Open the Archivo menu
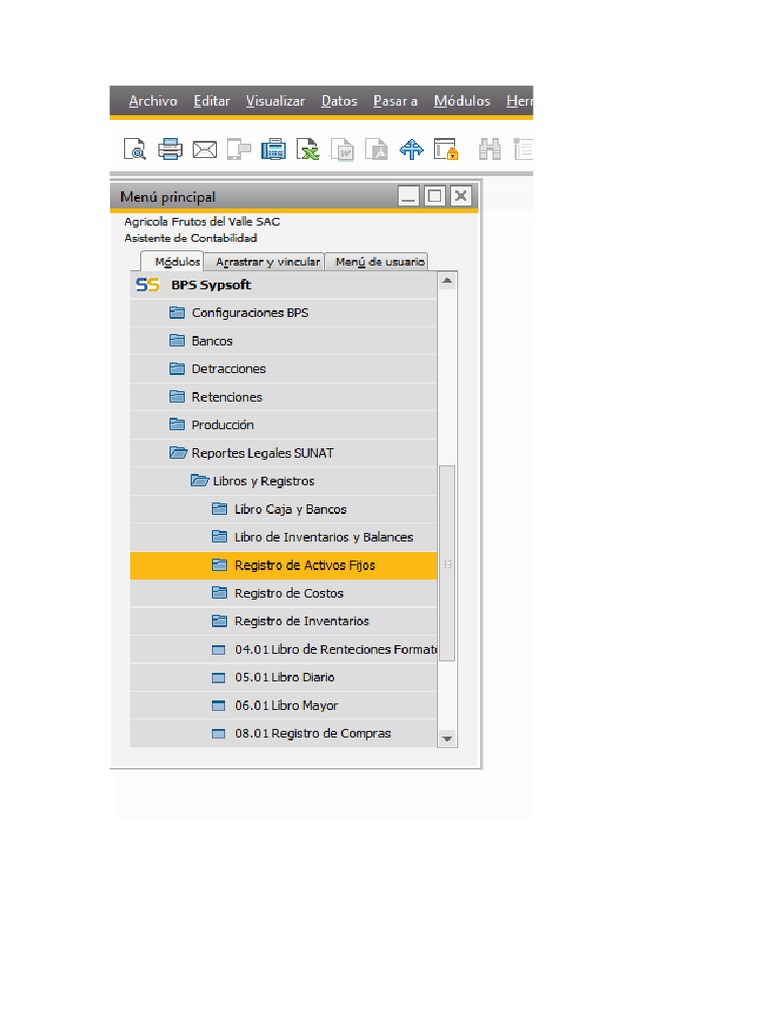The width and height of the screenshot is (768, 1024). (x=153, y=101)
